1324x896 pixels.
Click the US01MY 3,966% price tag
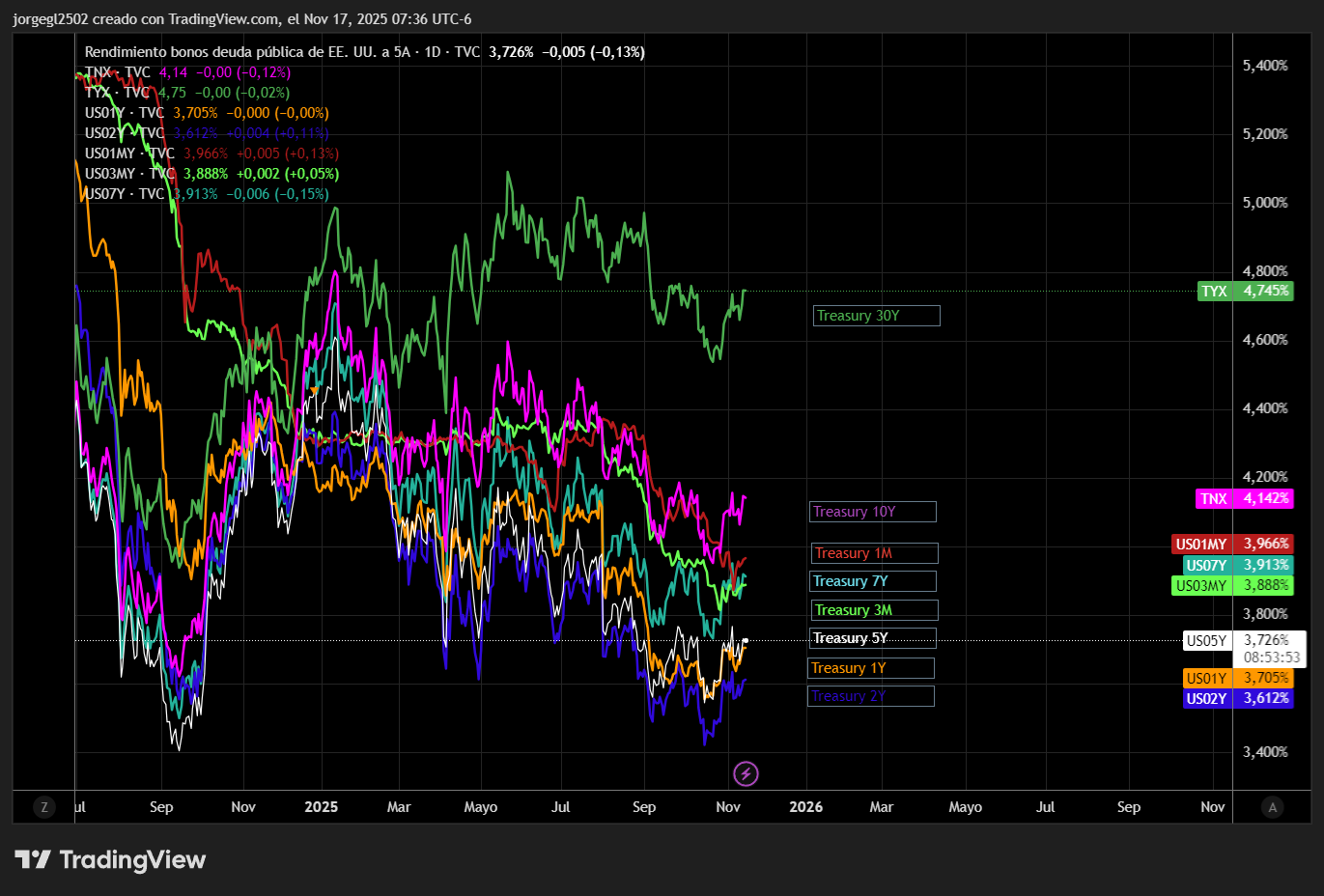click(x=1232, y=544)
